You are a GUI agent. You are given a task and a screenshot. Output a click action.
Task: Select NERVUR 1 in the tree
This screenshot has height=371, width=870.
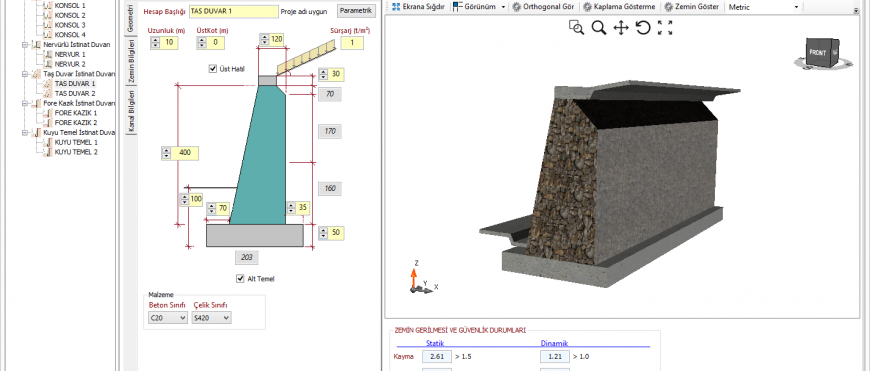click(70, 54)
